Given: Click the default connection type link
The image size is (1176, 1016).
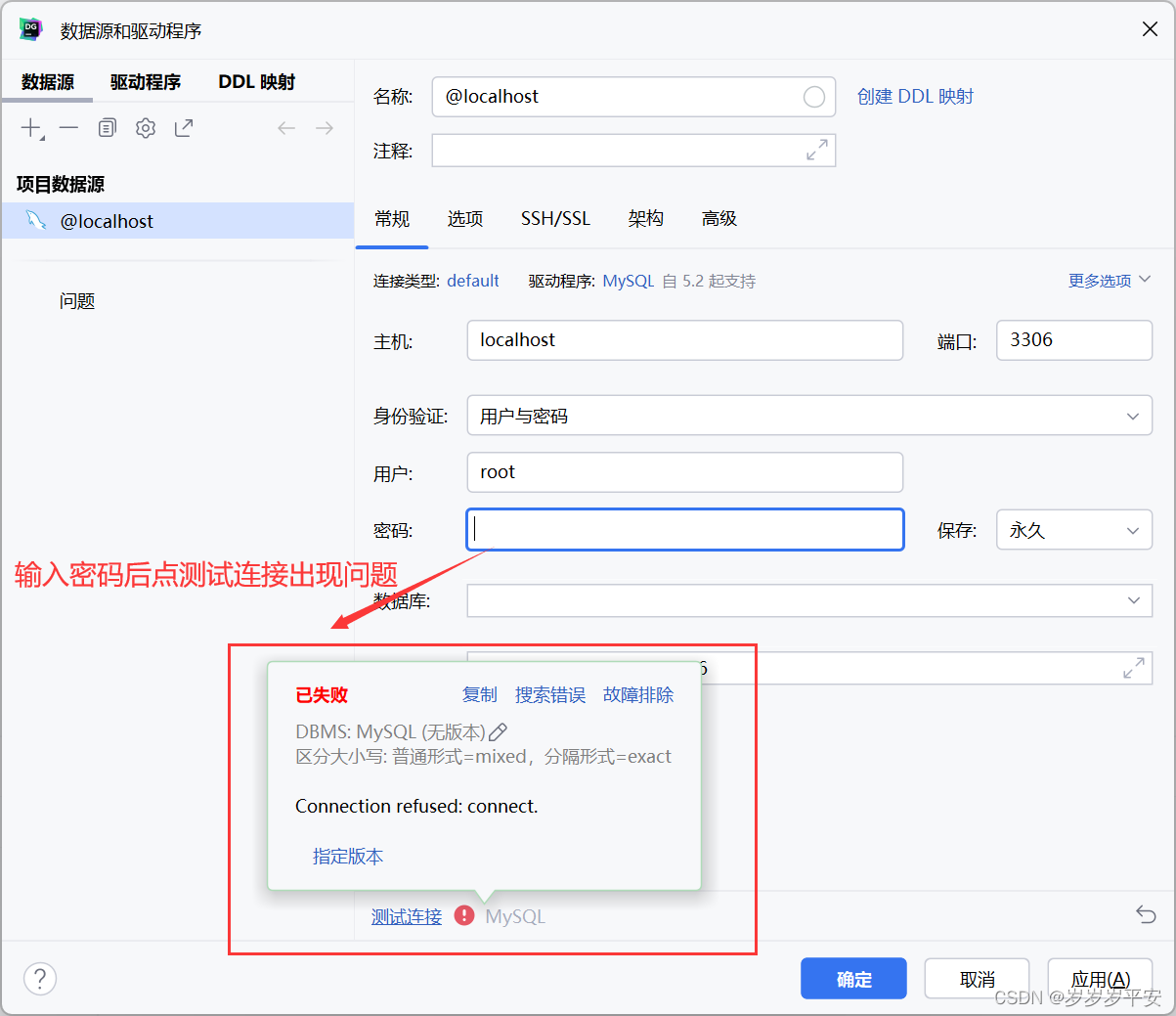Looking at the screenshot, I should coord(473,281).
